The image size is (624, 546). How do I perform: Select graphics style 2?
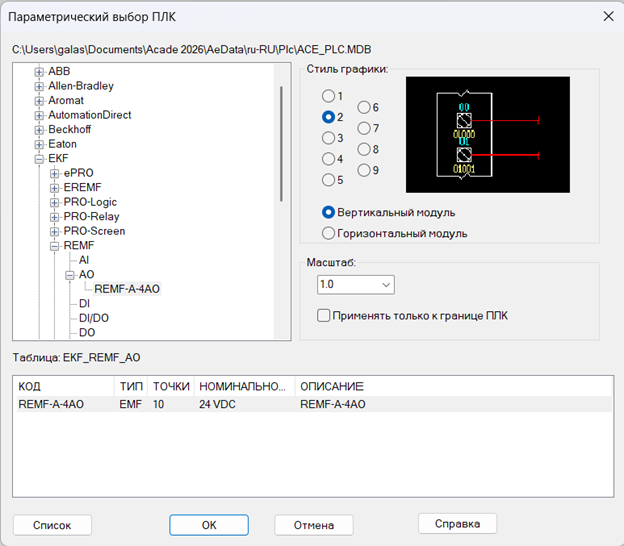pos(328,117)
